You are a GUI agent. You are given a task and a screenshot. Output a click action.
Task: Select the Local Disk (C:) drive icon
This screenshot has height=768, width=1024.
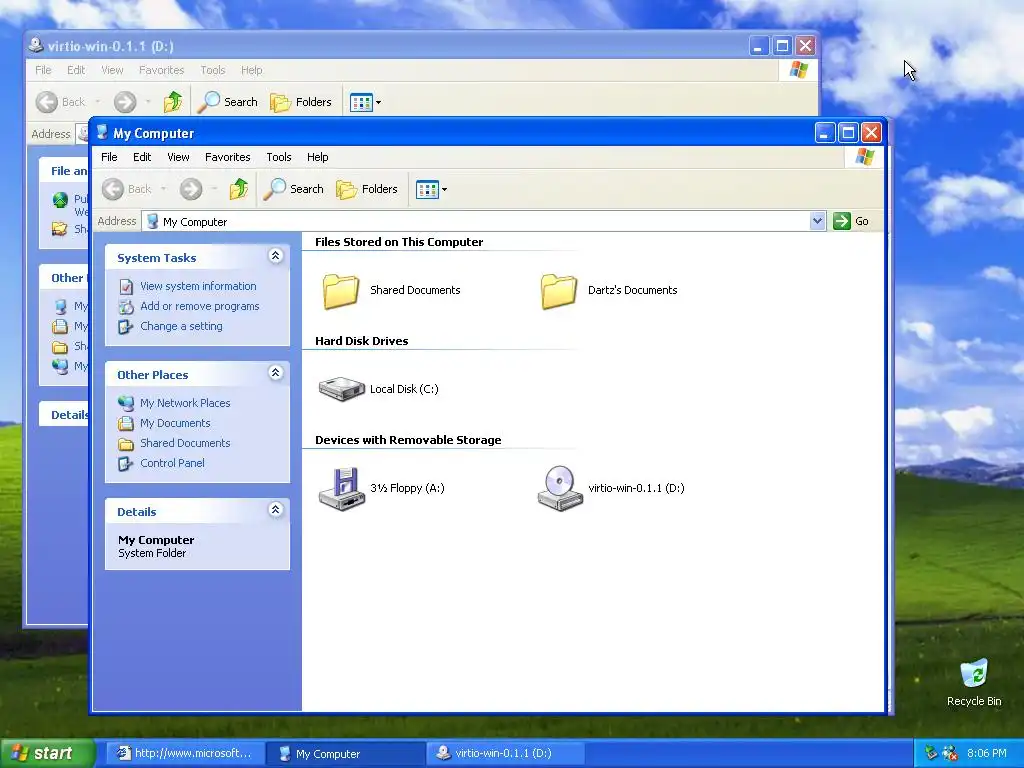342,389
